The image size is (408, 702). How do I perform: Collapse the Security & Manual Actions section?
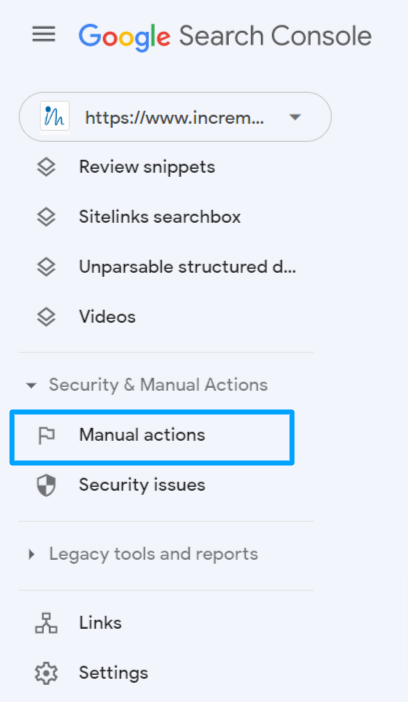pyautogui.click(x=147, y=385)
